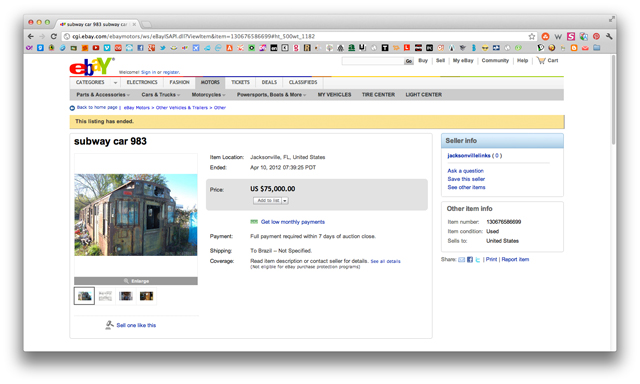The height and width of the screenshot is (384, 640).
Task: Open Powersports, Boats & More dropdown
Action: coord(271,95)
